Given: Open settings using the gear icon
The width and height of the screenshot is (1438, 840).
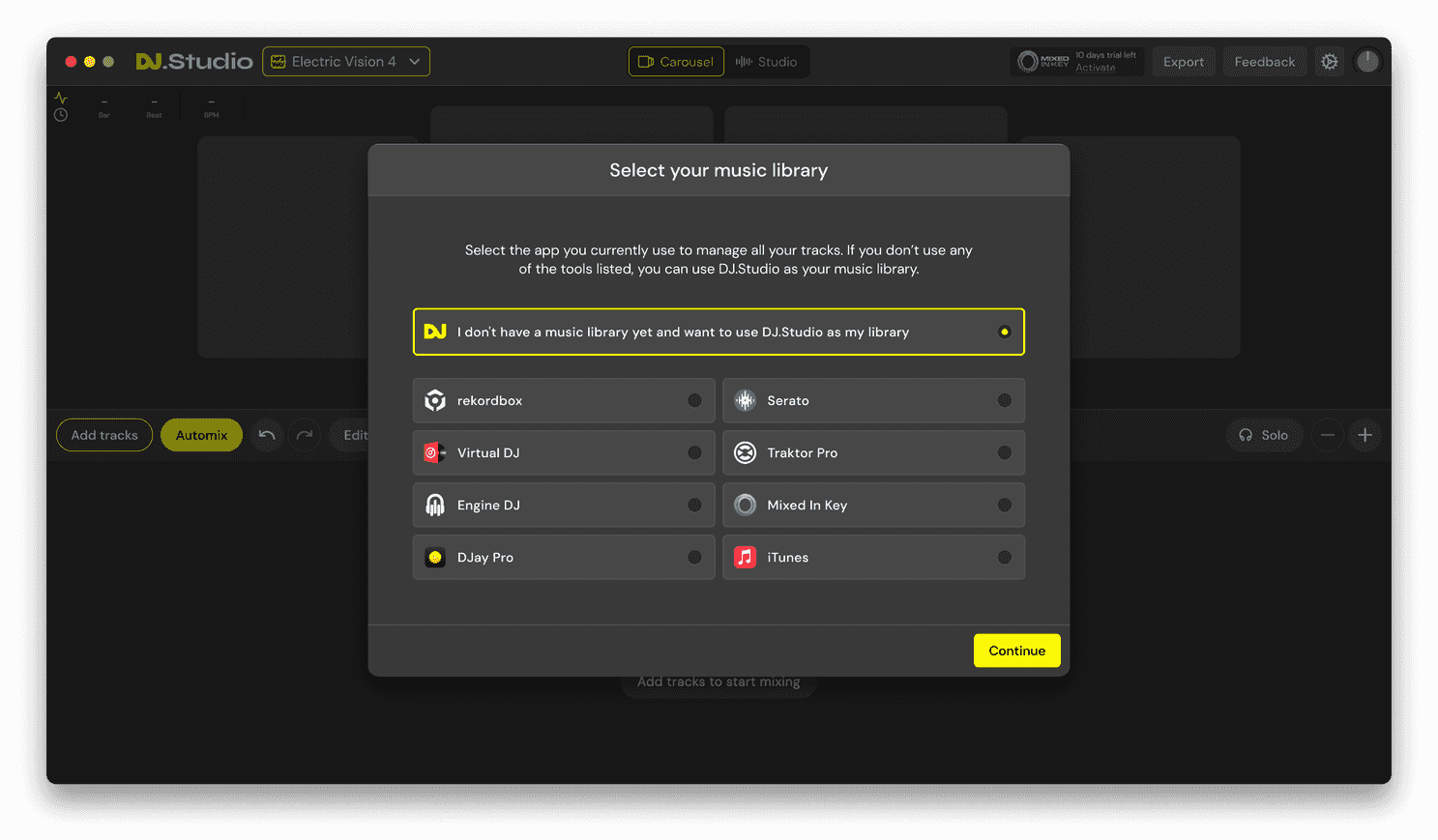Looking at the screenshot, I should click(x=1329, y=61).
